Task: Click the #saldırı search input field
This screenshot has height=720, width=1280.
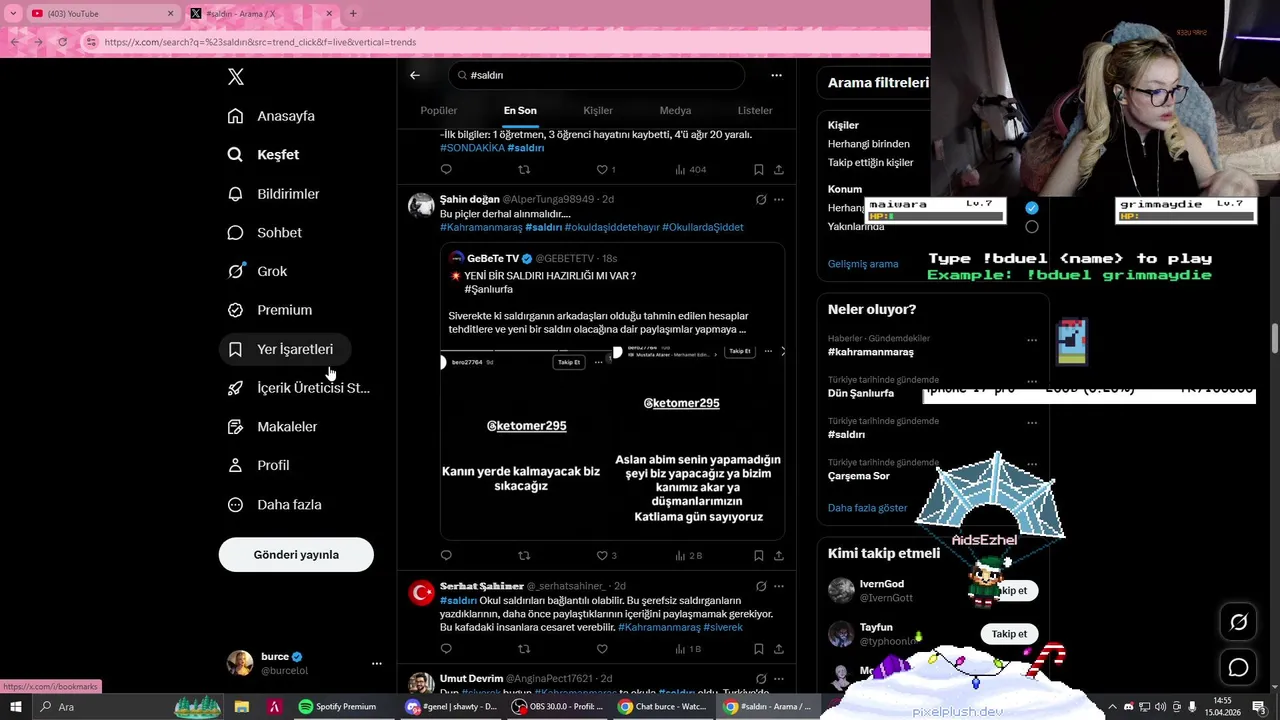Action: click(596, 75)
